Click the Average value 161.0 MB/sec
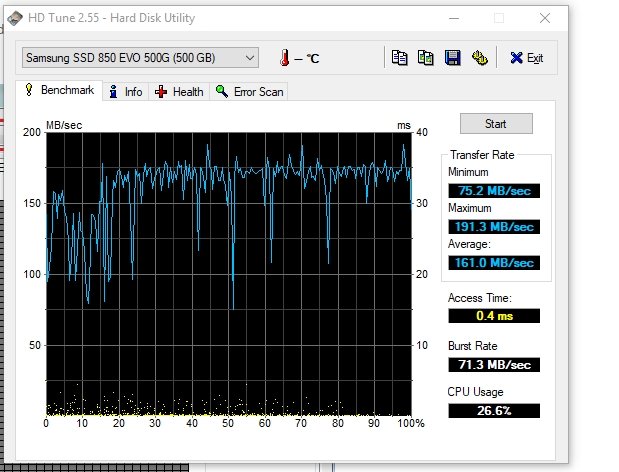619x472 pixels. (494, 262)
